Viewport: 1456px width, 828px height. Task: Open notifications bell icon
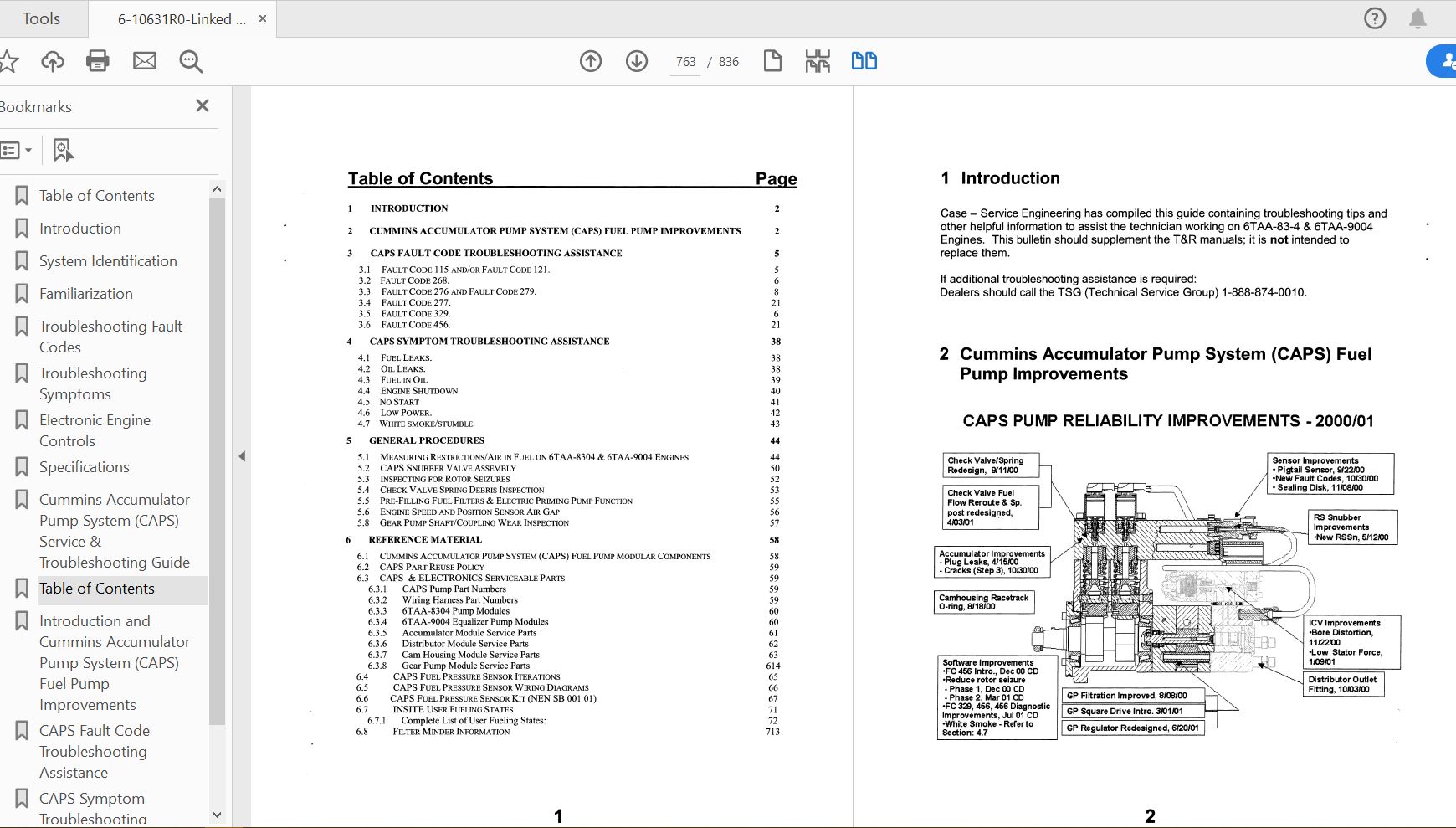click(1418, 18)
